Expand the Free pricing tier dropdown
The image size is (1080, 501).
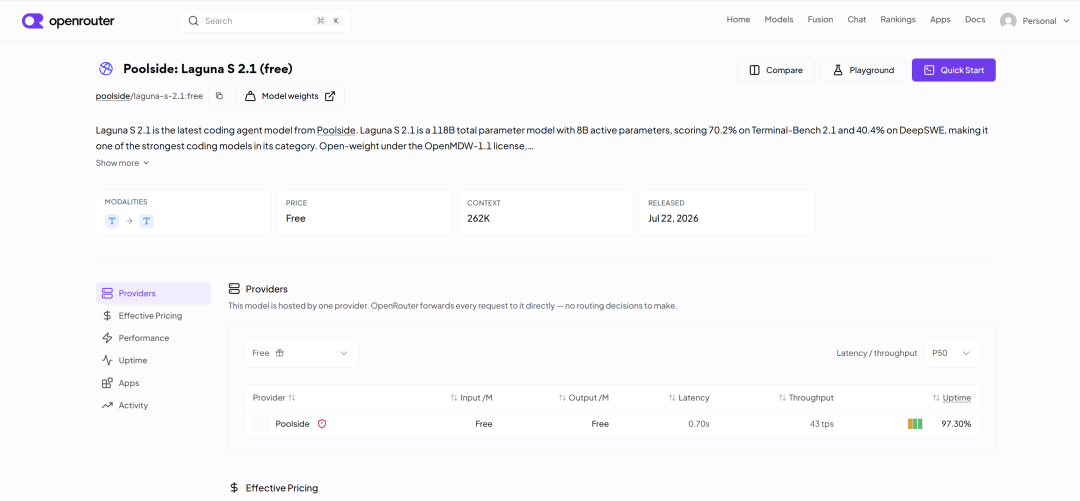pyautogui.click(x=301, y=353)
